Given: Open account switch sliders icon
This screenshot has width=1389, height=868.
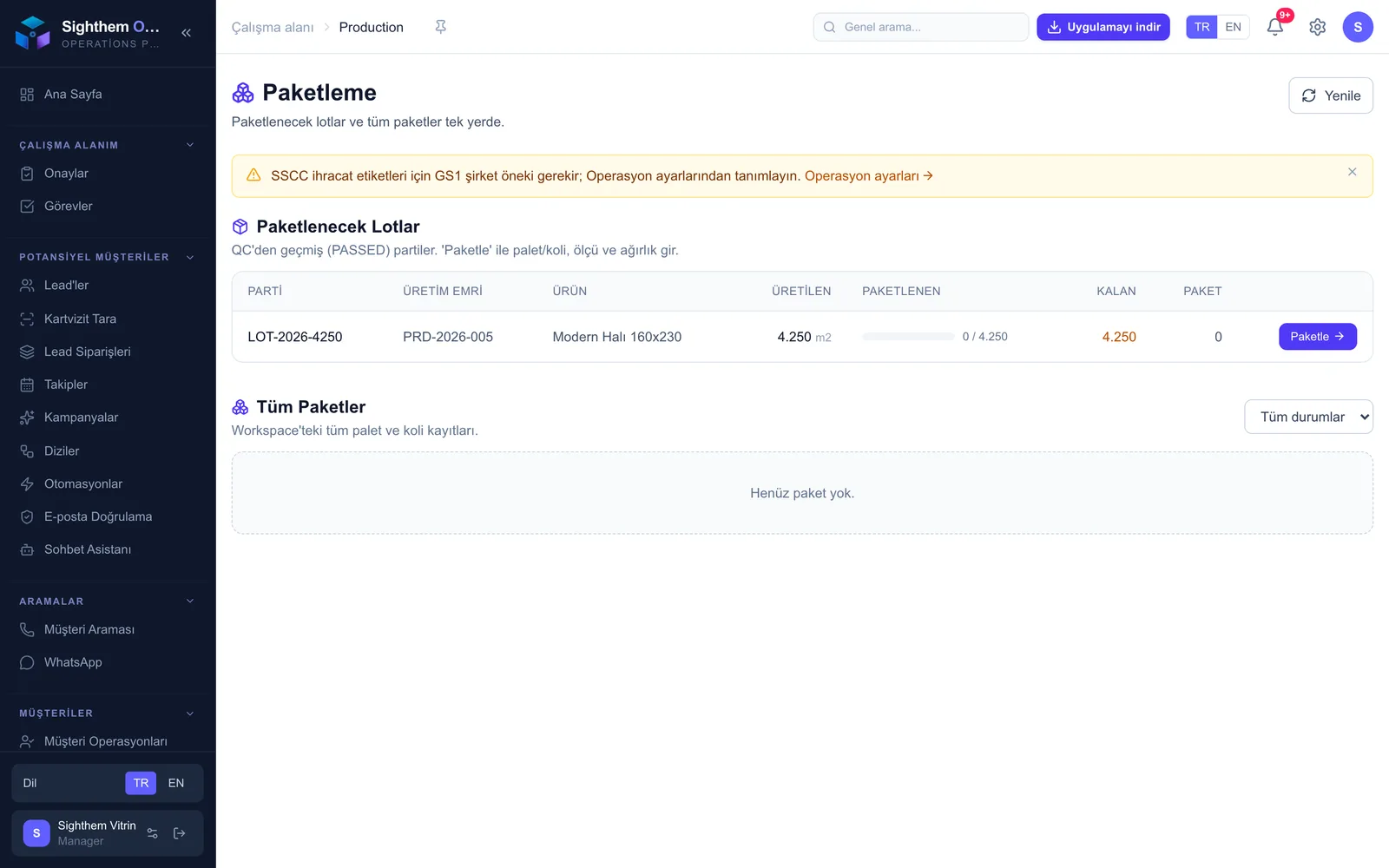Looking at the screenshot, I should click(x=153, y=833).
